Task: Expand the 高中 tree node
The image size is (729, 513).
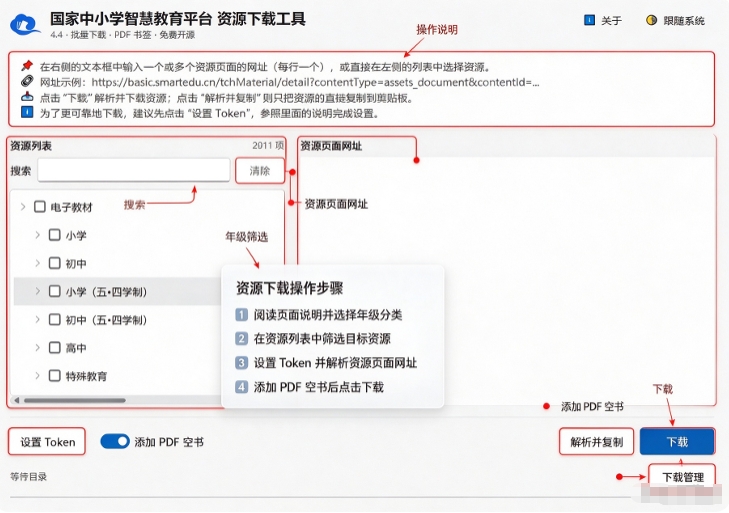Action: point(38,347)
